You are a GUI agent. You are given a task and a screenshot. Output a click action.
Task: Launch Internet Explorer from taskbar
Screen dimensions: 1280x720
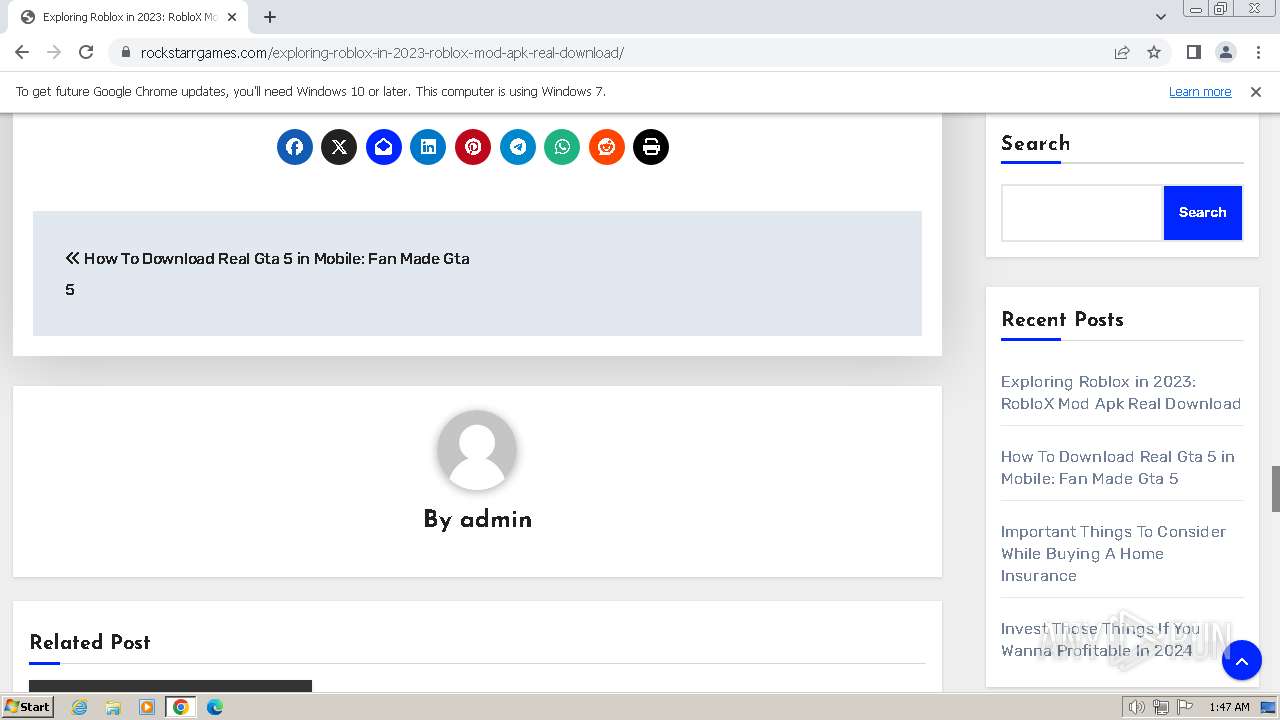click(80, 707)
